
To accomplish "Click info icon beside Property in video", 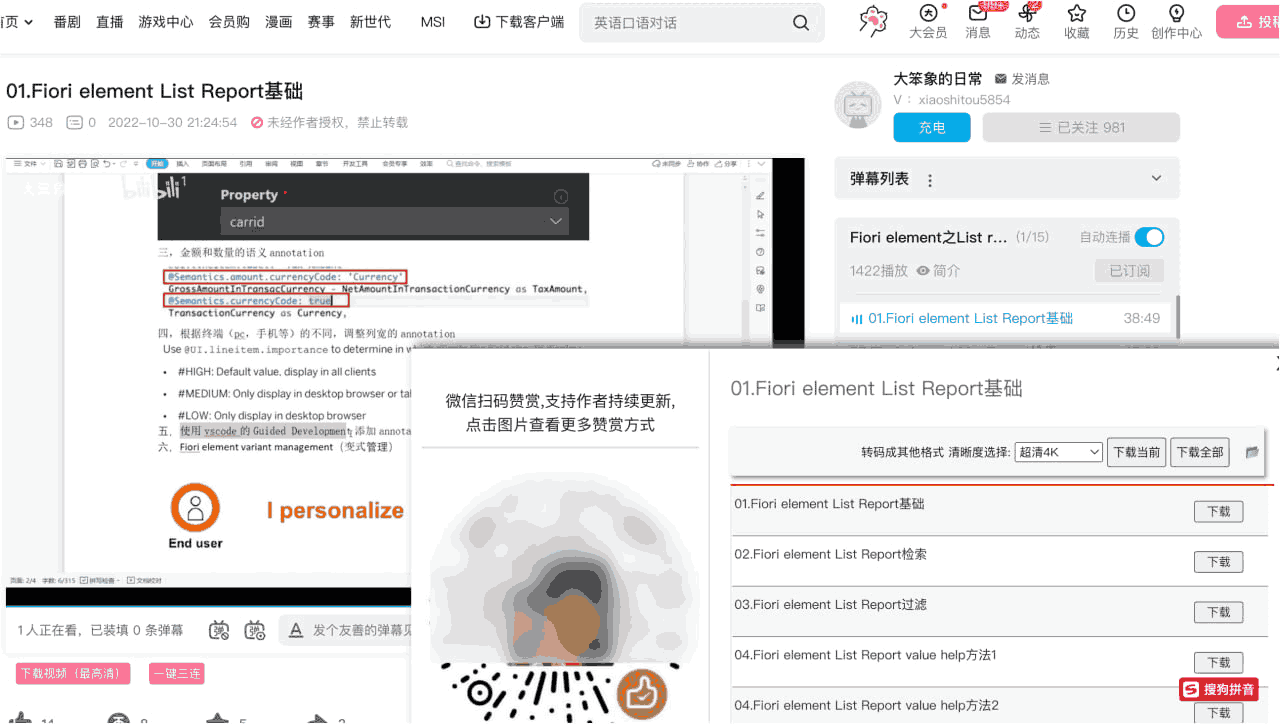I will [561, 196].
